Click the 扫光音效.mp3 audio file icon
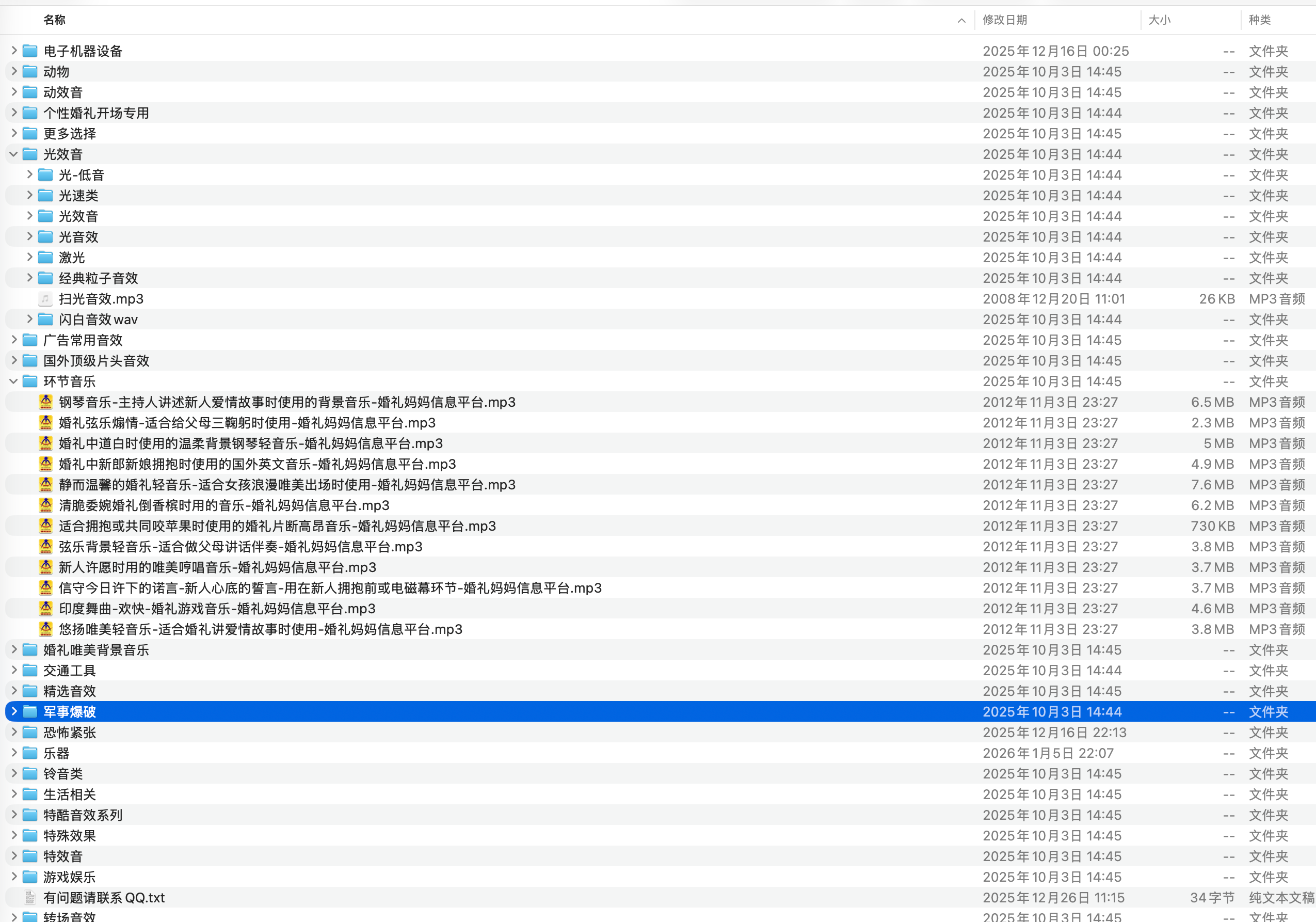 point(45,299)
